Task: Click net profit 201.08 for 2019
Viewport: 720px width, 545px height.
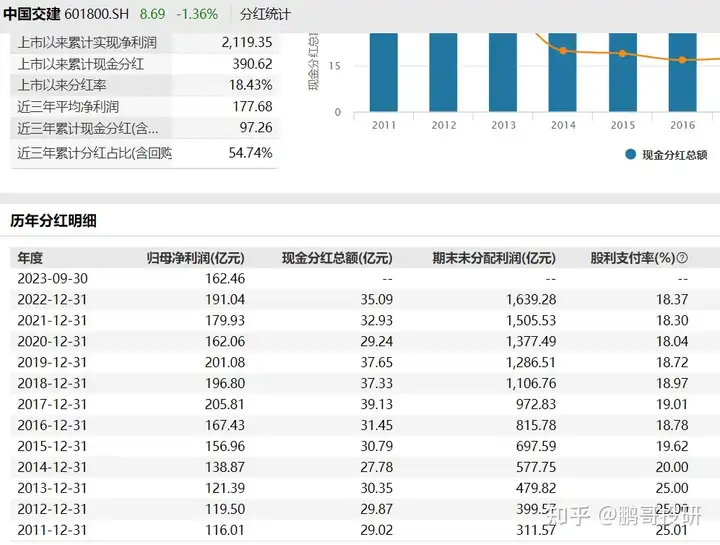Action: (225, 362)
